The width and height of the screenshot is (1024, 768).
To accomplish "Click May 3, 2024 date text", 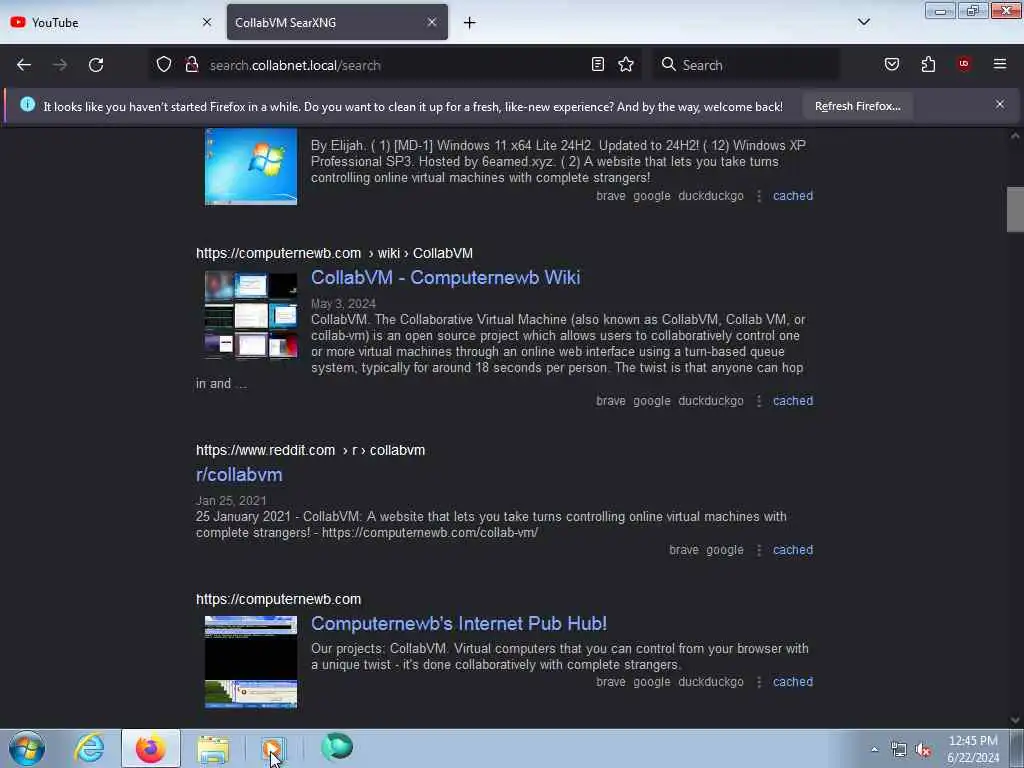I will tap(344, 304).
